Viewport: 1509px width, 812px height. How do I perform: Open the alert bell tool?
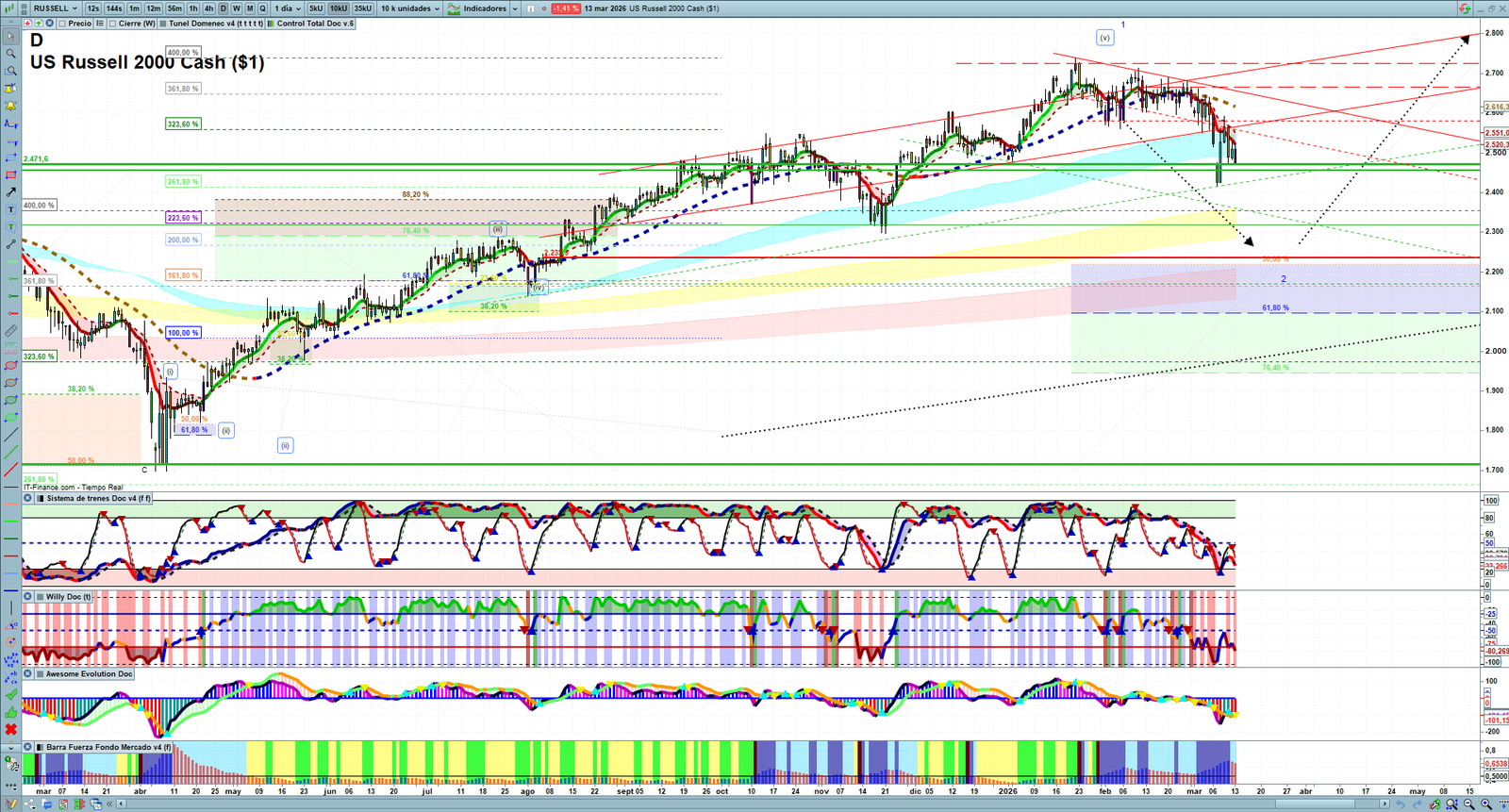tap(11, 106)
